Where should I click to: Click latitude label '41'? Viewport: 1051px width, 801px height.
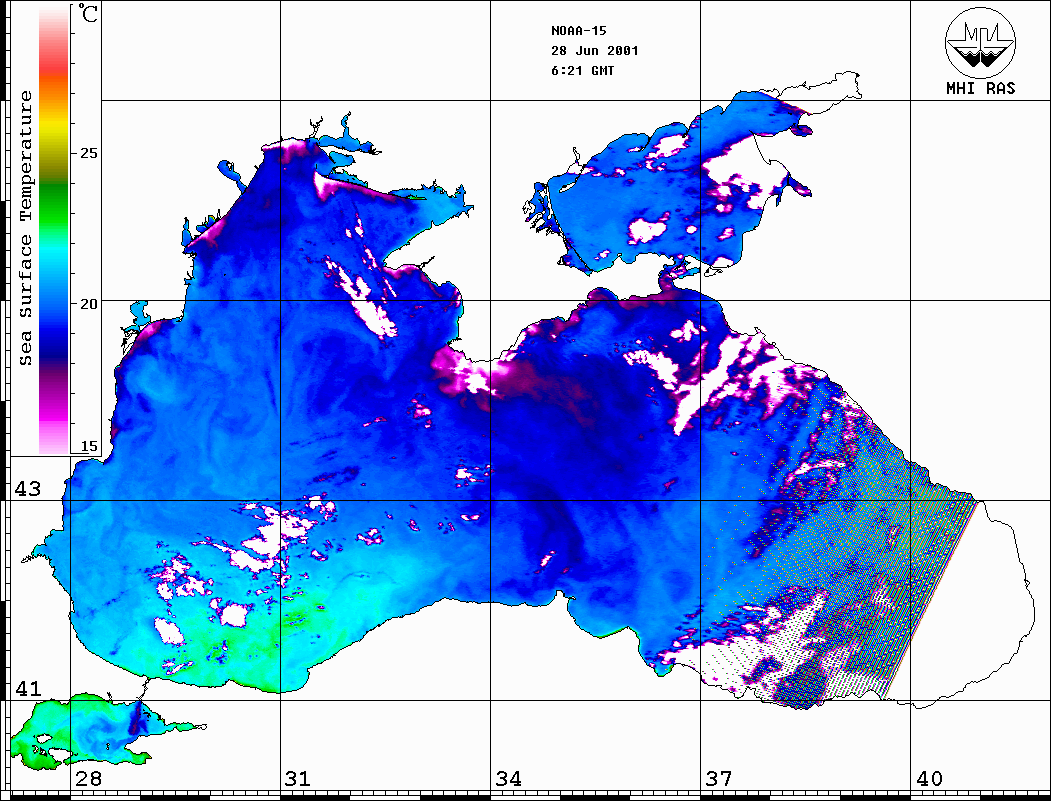coord(27,689)
